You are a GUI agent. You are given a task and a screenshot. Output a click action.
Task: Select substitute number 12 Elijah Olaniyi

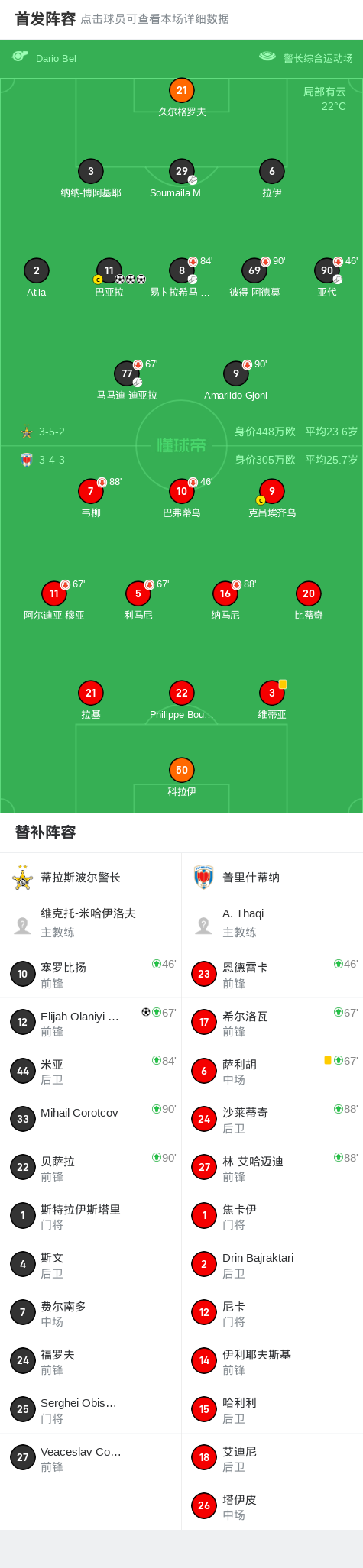(91, 1023)
